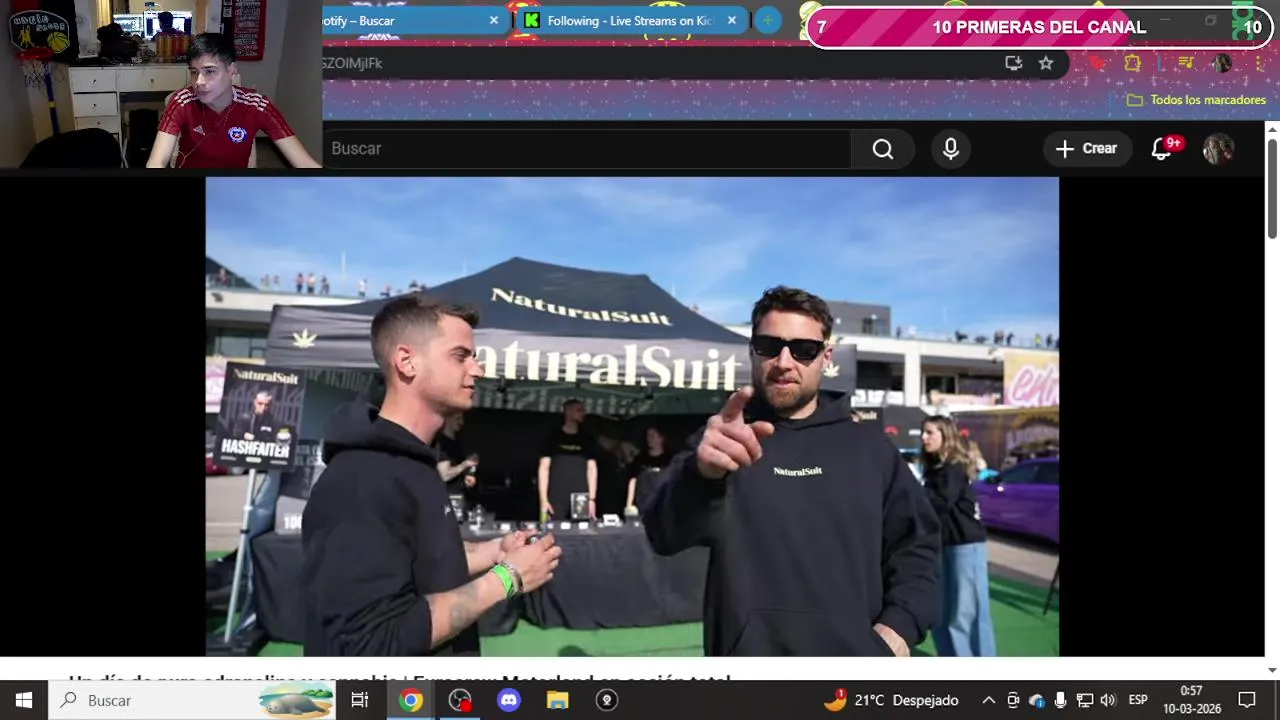Start voice search with microphone icon

[951, 149]
